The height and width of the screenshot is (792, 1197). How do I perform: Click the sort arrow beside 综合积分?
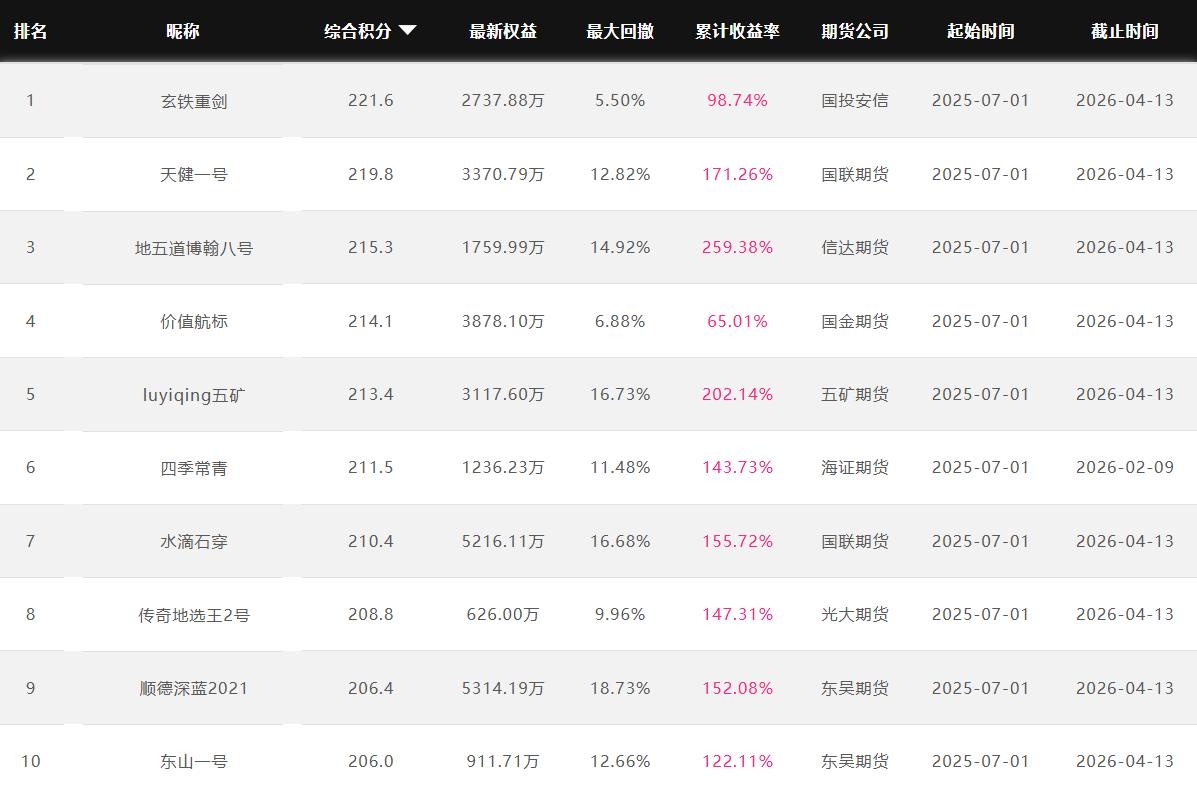coord(407,31)
